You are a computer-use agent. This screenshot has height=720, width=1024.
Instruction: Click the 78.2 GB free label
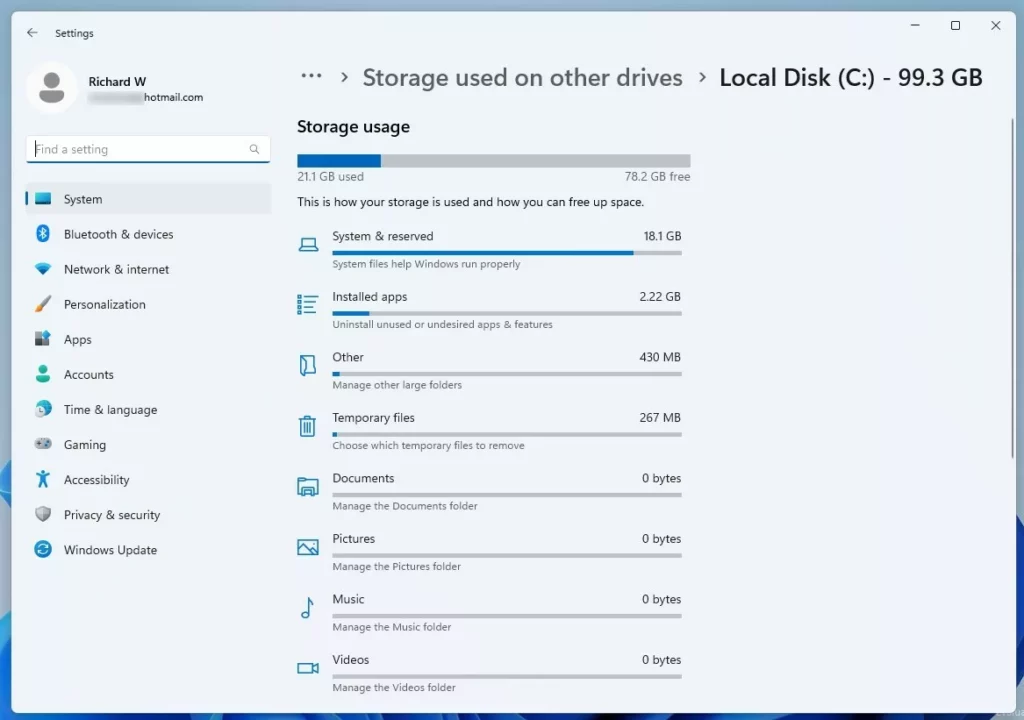pyautogui.click(x=657, y=176)
